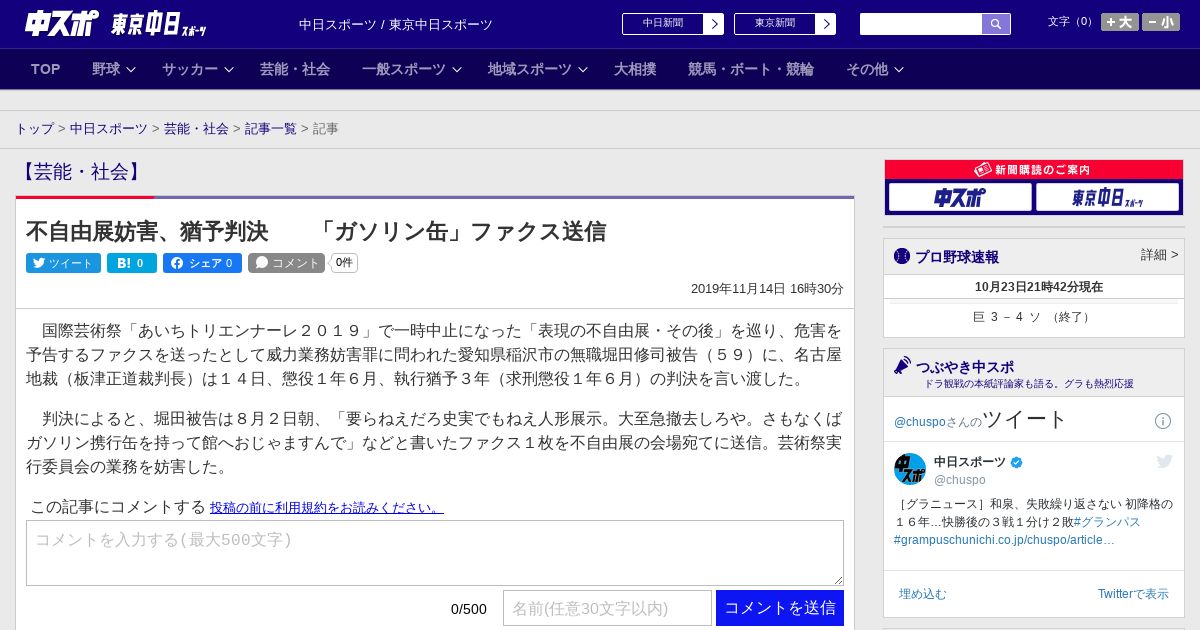
Task: Open the 中日新聞 link button
Action: [x=663, y=23]
